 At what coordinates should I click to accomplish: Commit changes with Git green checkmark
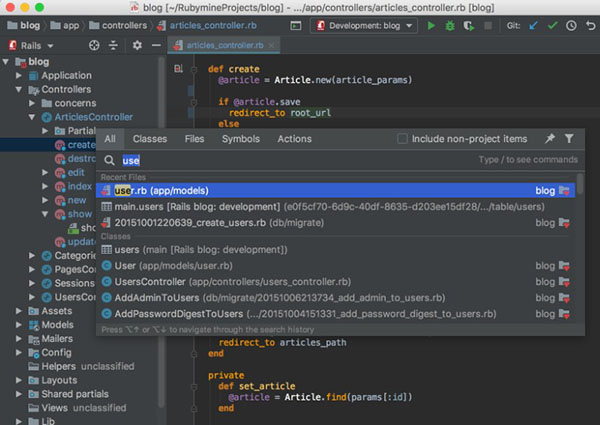coord(552,26)
